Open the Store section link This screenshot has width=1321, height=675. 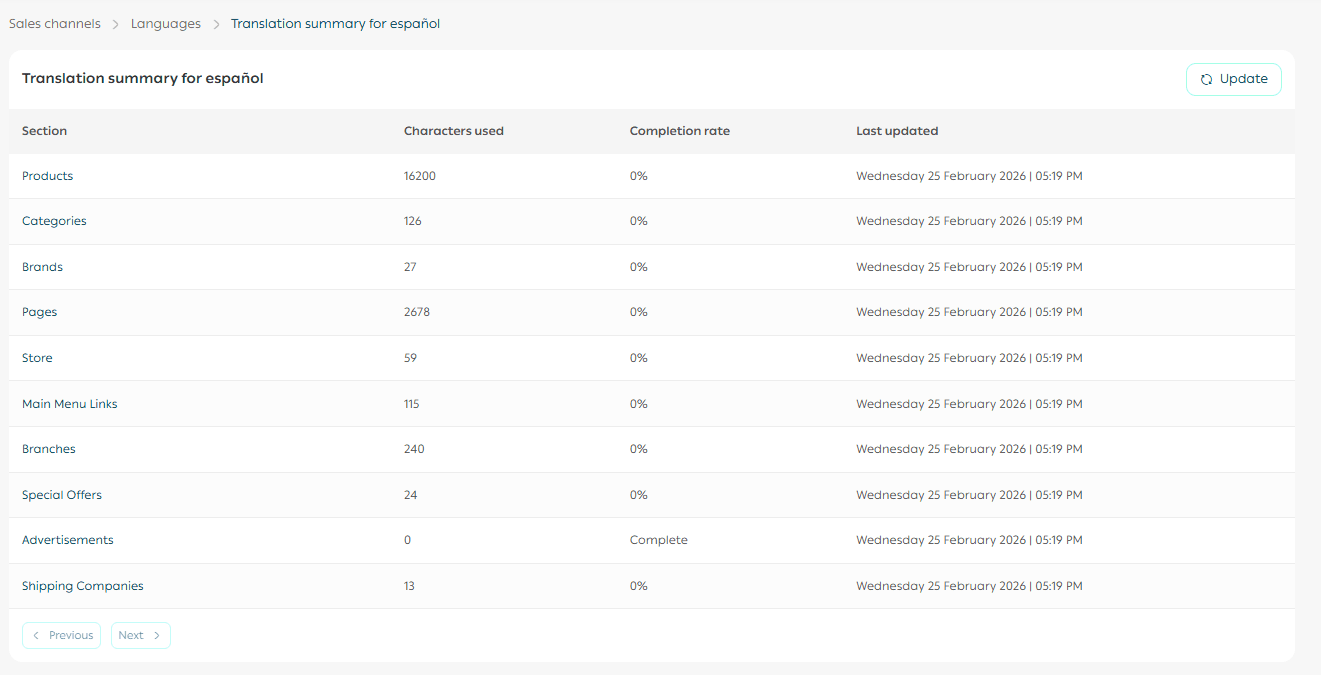[37, 358]
